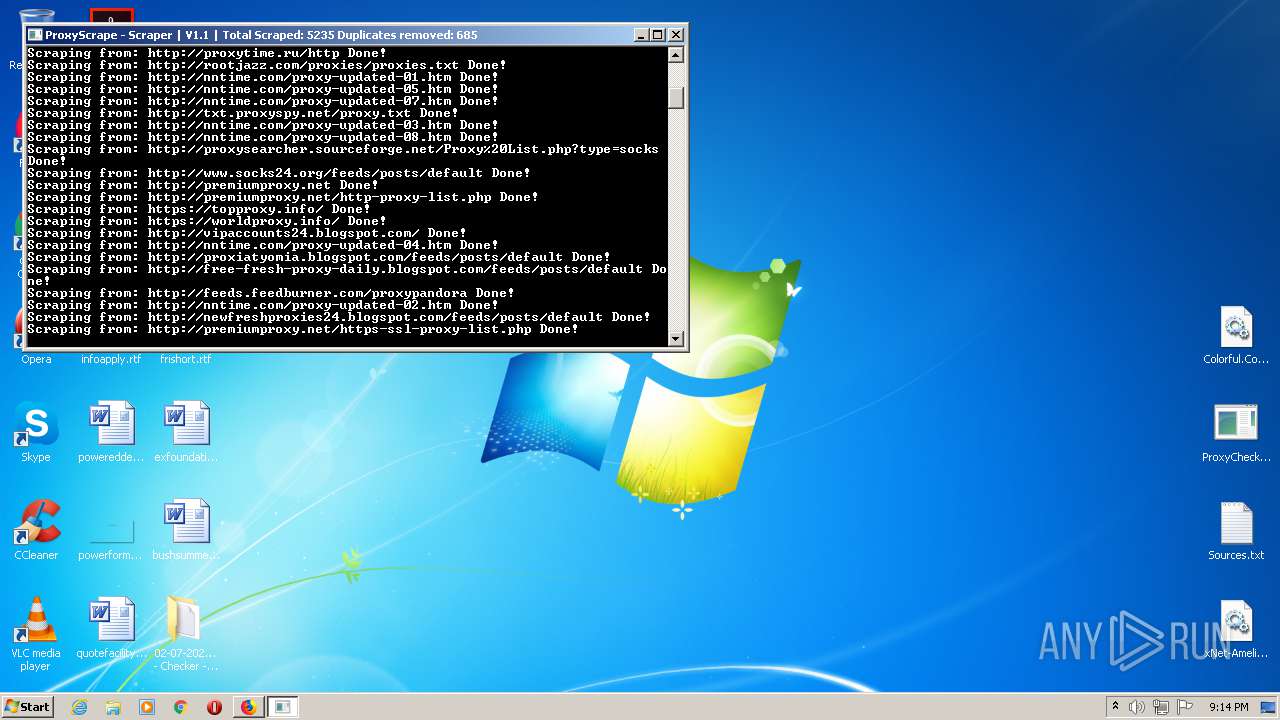Open the Sources.txt text file
This screenshot has height=720, width=1280.
click(1236, 531)
